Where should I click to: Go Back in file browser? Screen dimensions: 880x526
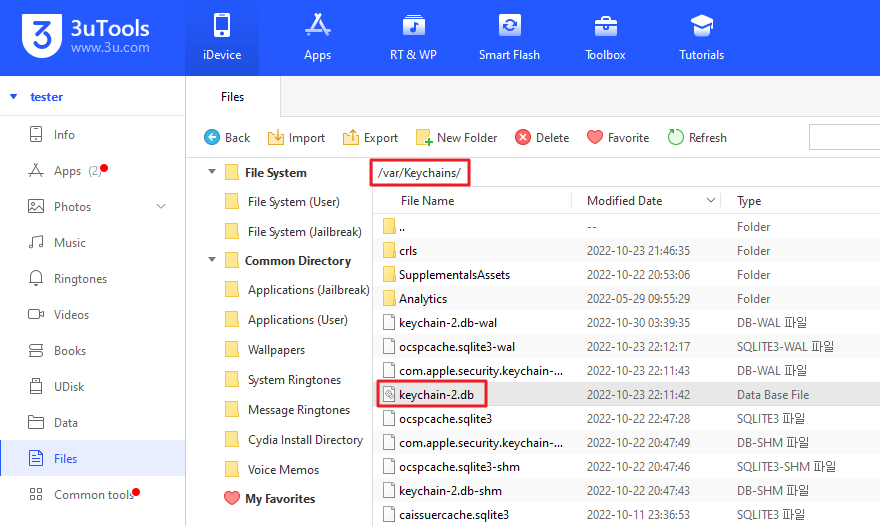click(x=227, y=138)
